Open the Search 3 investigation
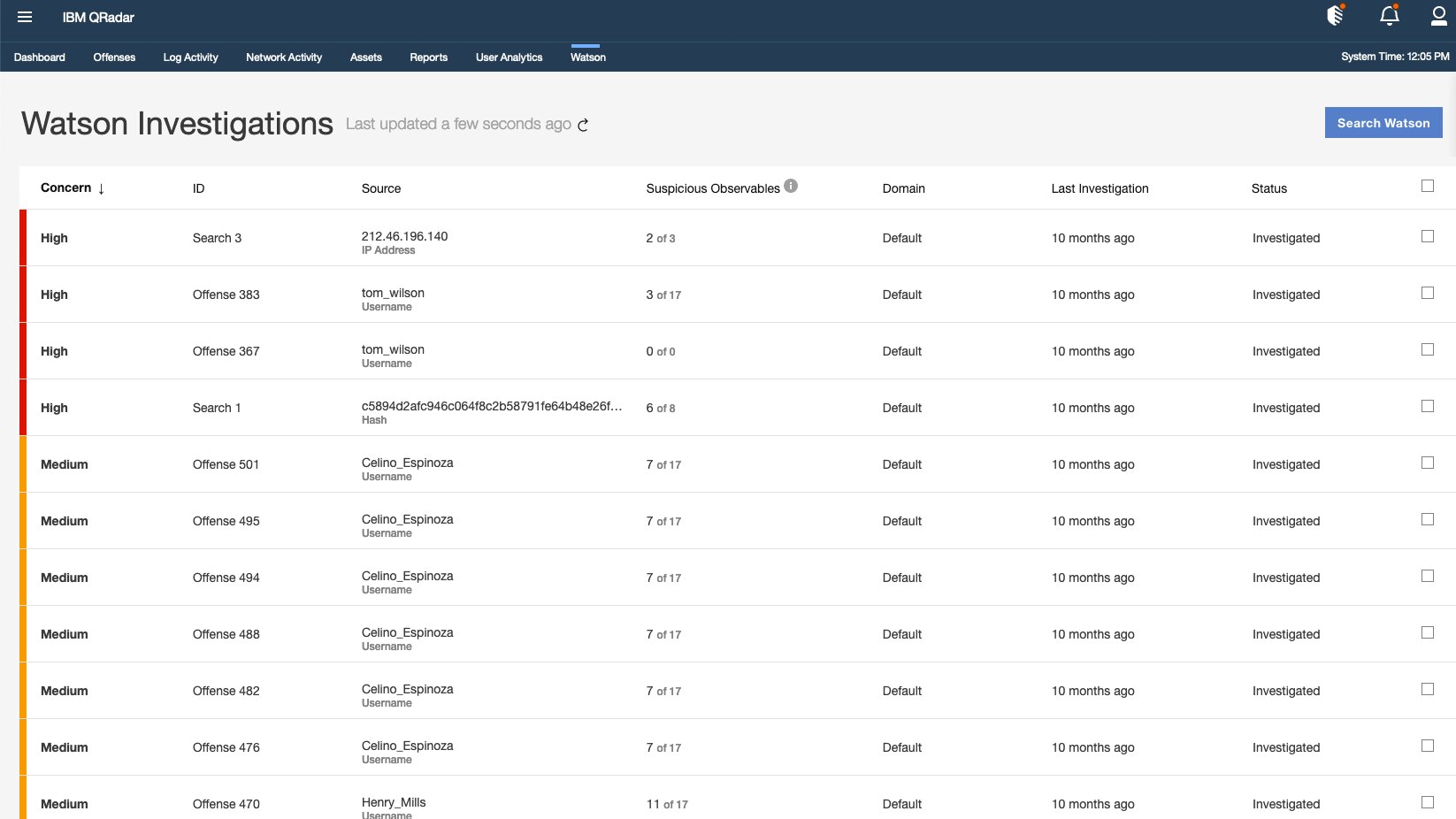This screenshot has height=819, width=1456. (217, 238)
